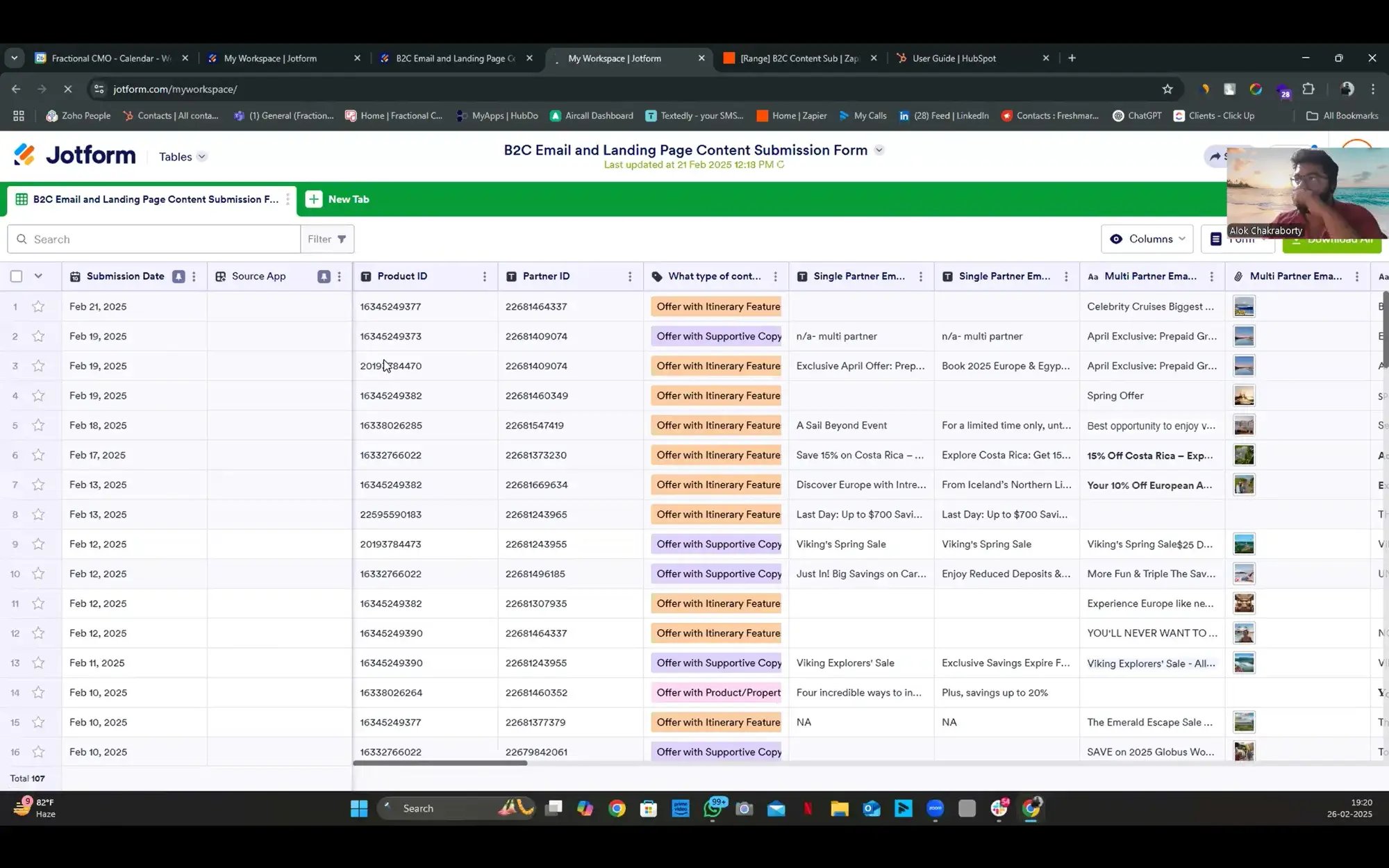Open ChatGPT bookmark
The width and height of the screenshot is (1389, 868).
(x=1137, y=116)
